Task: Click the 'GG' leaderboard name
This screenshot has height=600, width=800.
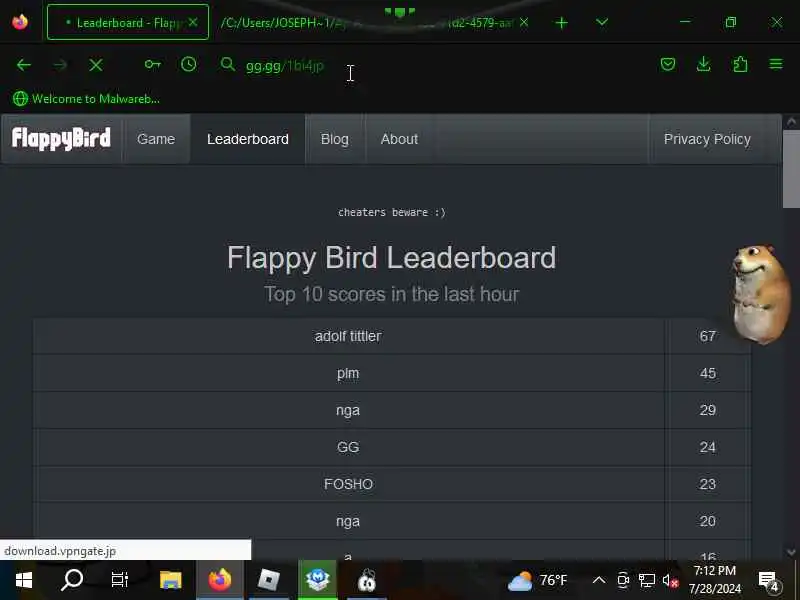Action: click(348, 447)
